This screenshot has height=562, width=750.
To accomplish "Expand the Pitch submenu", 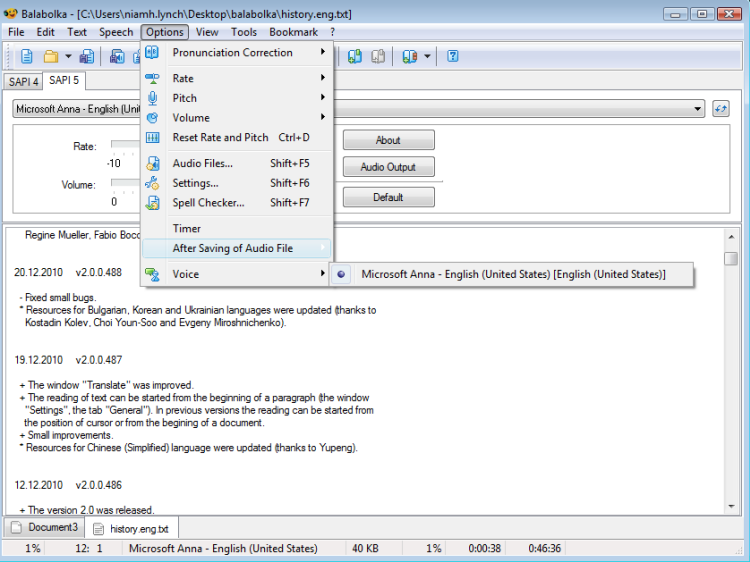I will (323, 97).
